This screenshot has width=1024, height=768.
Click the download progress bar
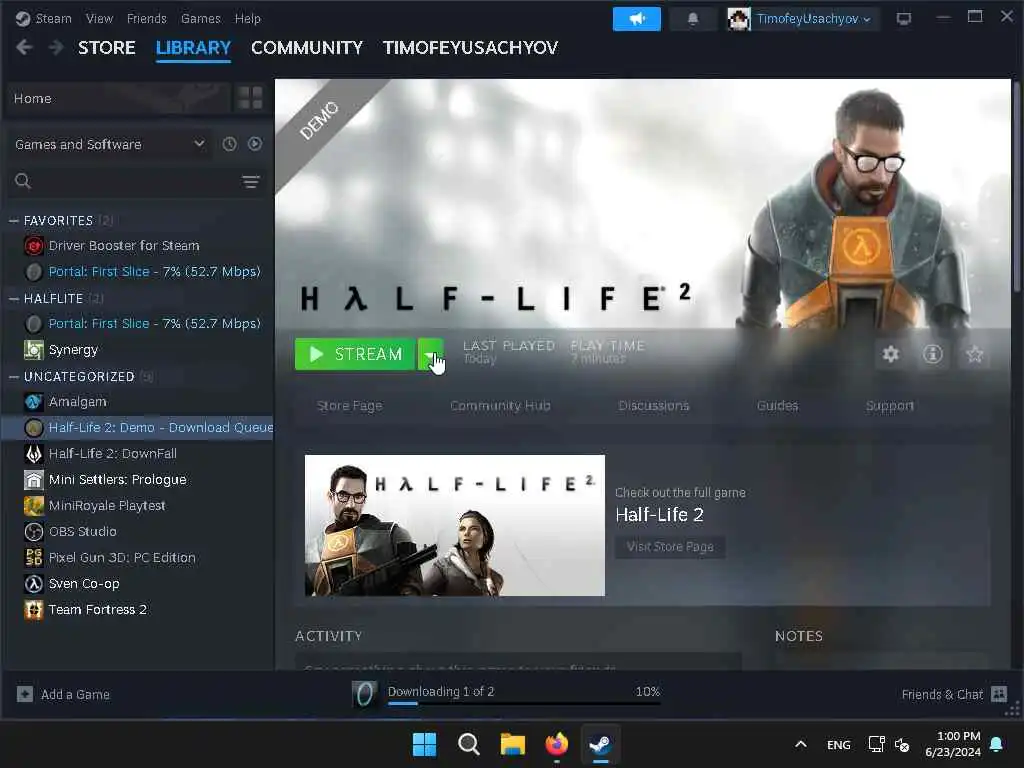point(524,703)
